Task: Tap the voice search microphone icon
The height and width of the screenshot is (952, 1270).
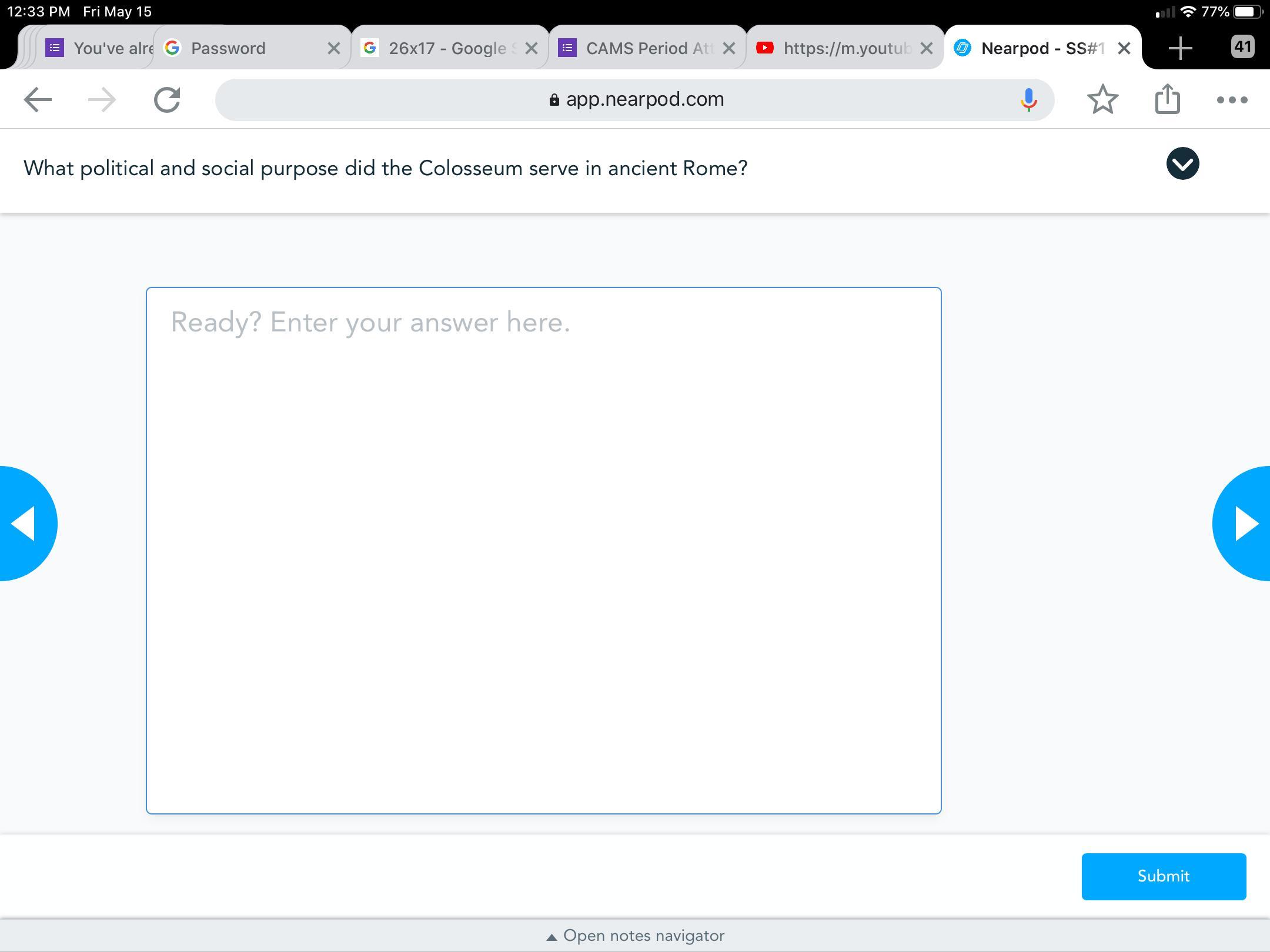Action: 1028,100
